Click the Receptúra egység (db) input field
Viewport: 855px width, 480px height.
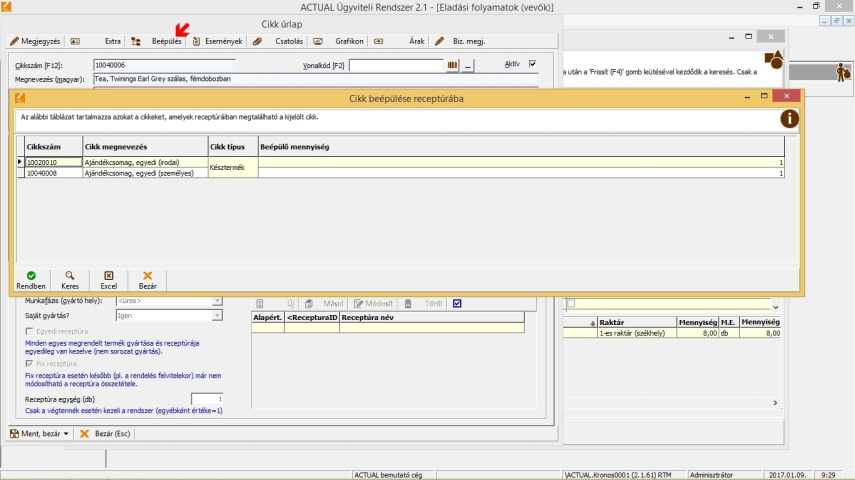click(x=206, y=399)
